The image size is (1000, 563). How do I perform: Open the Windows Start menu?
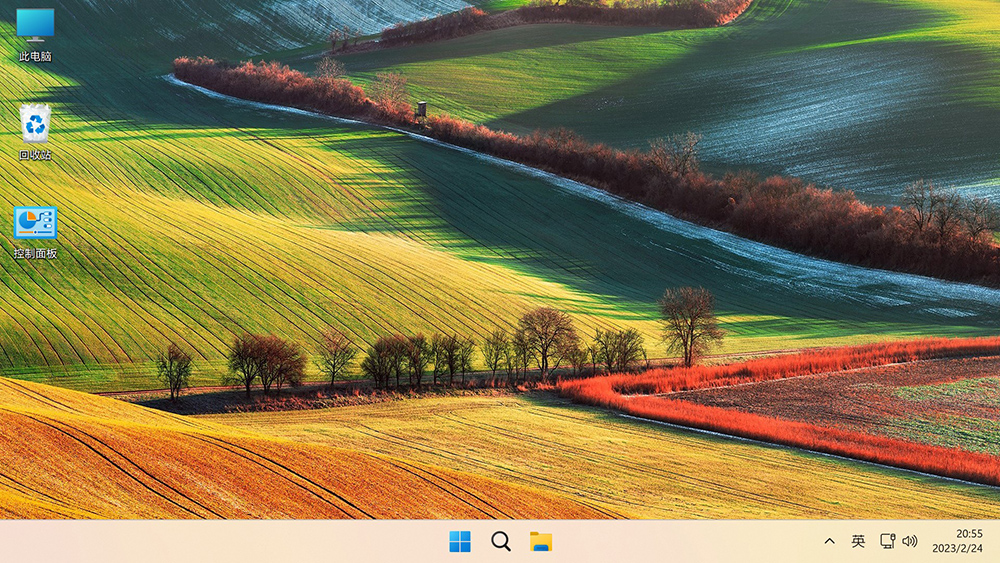pos(460,541)
